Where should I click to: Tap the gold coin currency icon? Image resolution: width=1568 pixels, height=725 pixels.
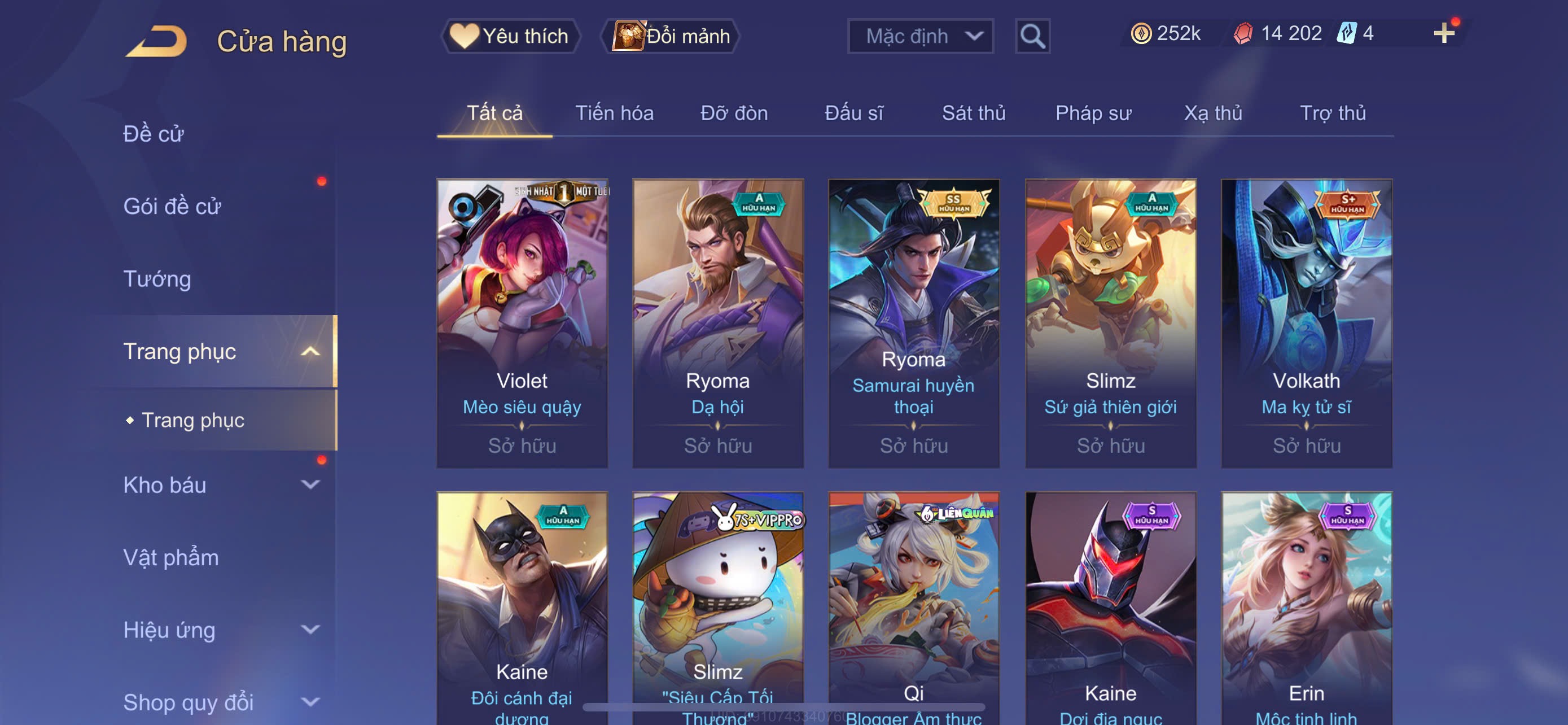point(1141,33)
